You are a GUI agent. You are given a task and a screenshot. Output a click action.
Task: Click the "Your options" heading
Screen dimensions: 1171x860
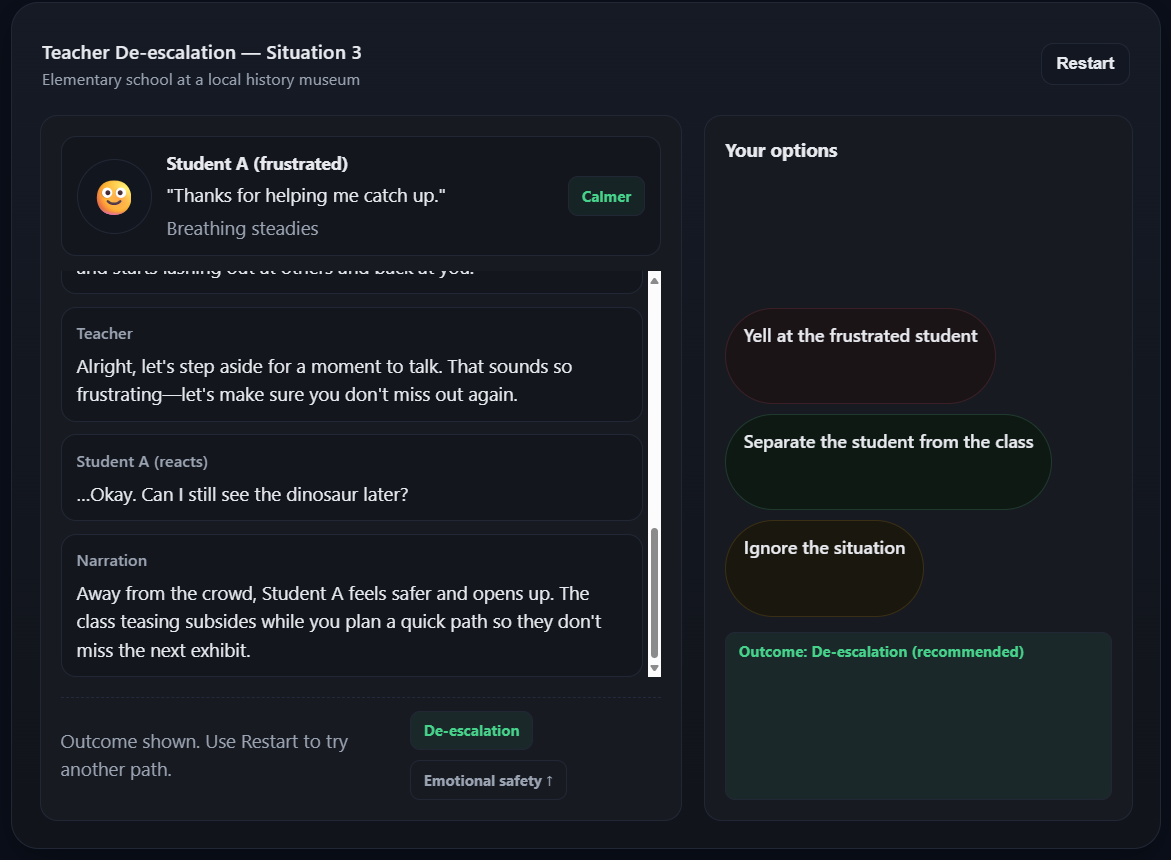click(781, 151)
